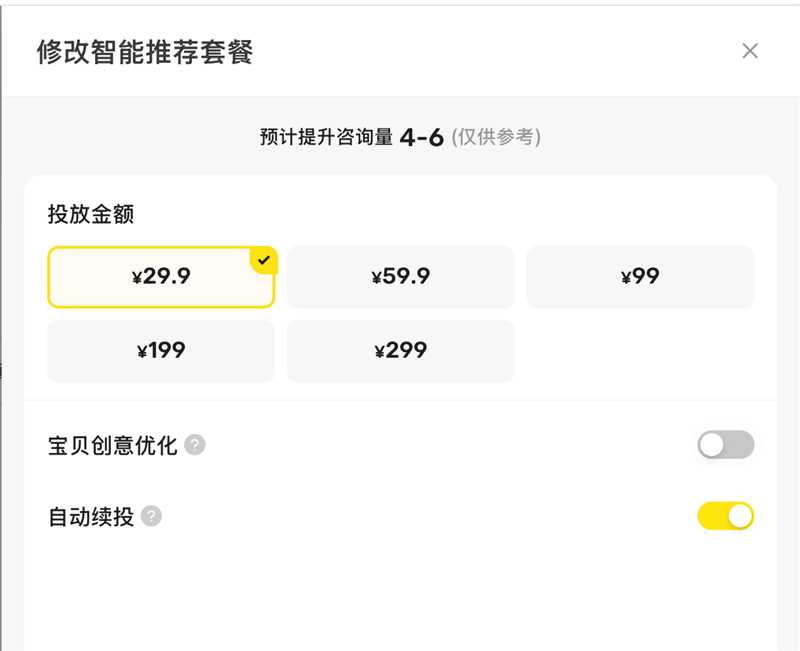The image size is (800, 651).
Task: Click the 投放金额 section heading
Action: [91, 214]
